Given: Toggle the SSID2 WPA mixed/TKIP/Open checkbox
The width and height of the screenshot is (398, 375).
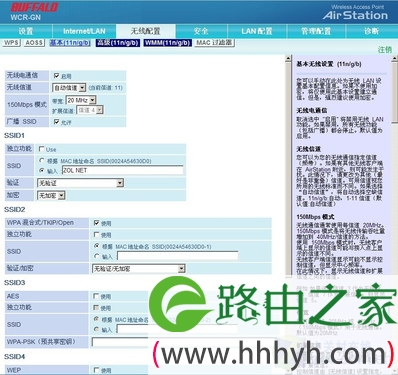Looking at the screenshot, I should coord(96,223).
